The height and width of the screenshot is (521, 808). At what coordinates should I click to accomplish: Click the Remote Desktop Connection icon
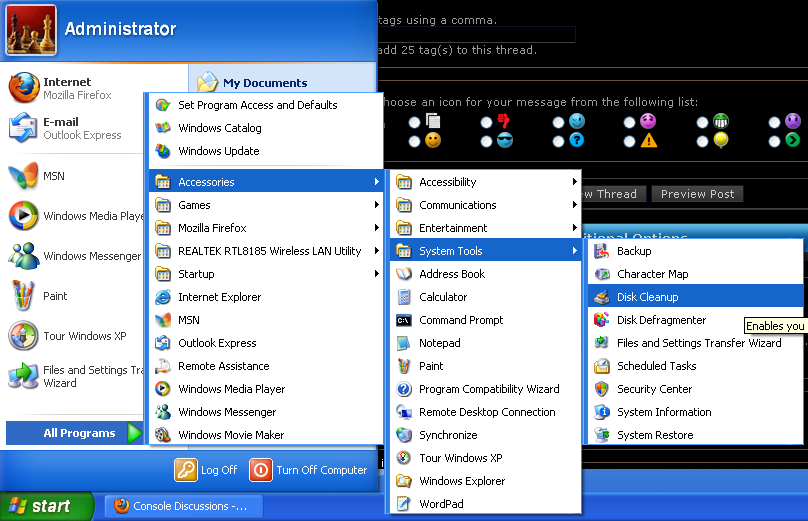(x=403, y=412)
